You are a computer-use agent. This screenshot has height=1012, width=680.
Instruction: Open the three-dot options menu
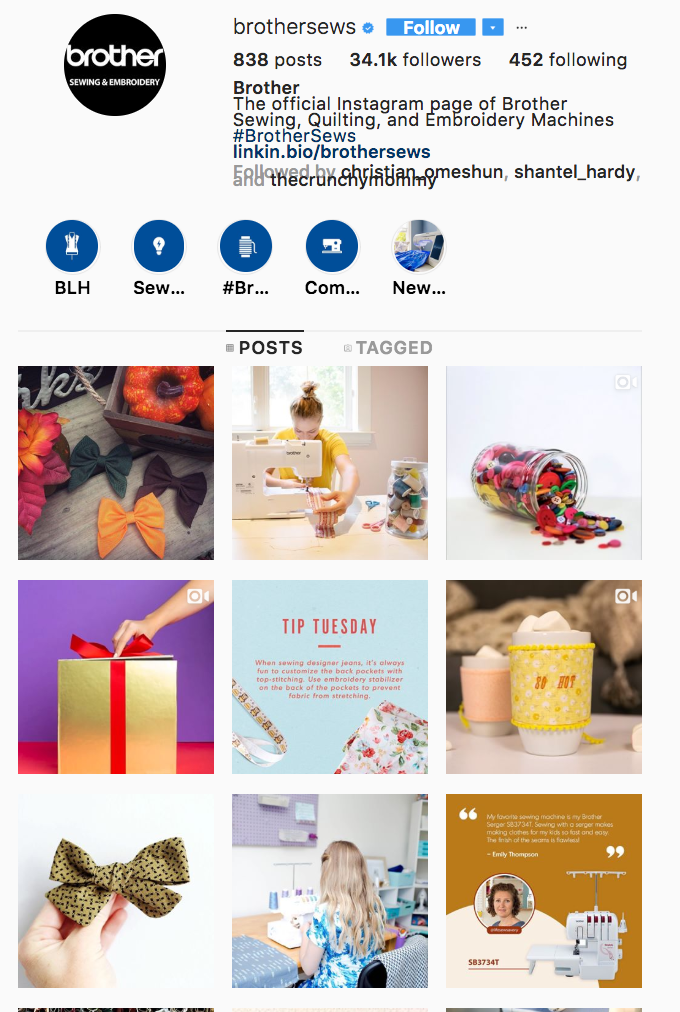tap(521, 28)
